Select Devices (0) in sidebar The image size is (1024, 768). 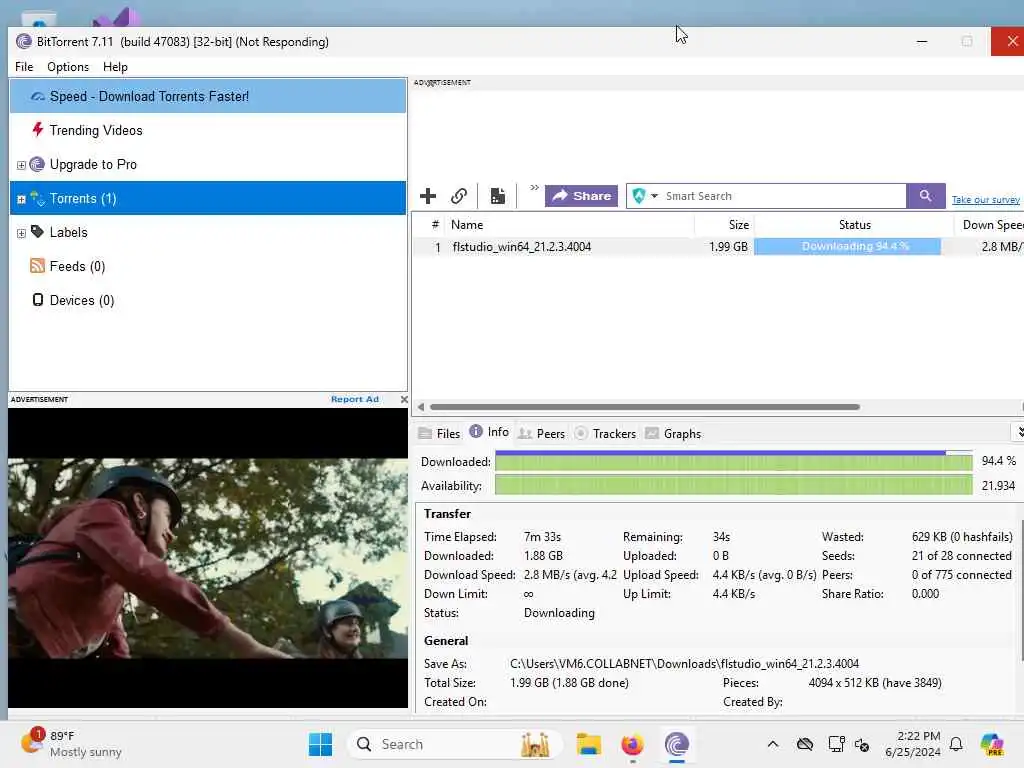click(208, 300)
